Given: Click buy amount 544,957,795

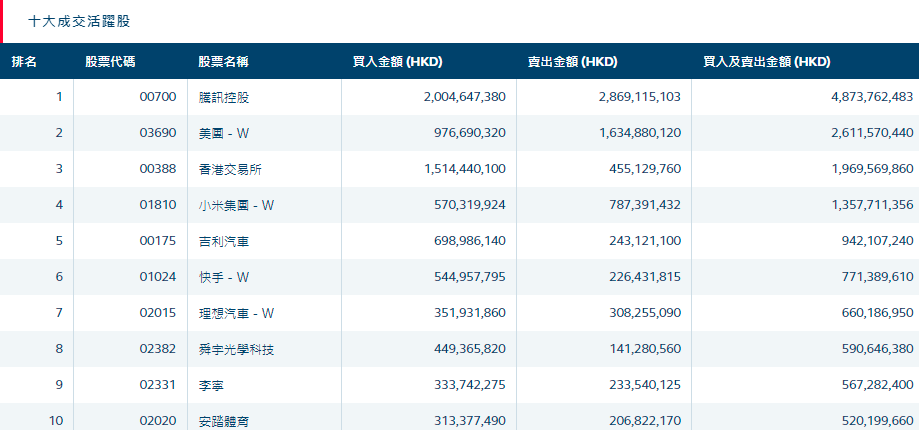Looking at the screenshot, I should click(x=470, y=277).
